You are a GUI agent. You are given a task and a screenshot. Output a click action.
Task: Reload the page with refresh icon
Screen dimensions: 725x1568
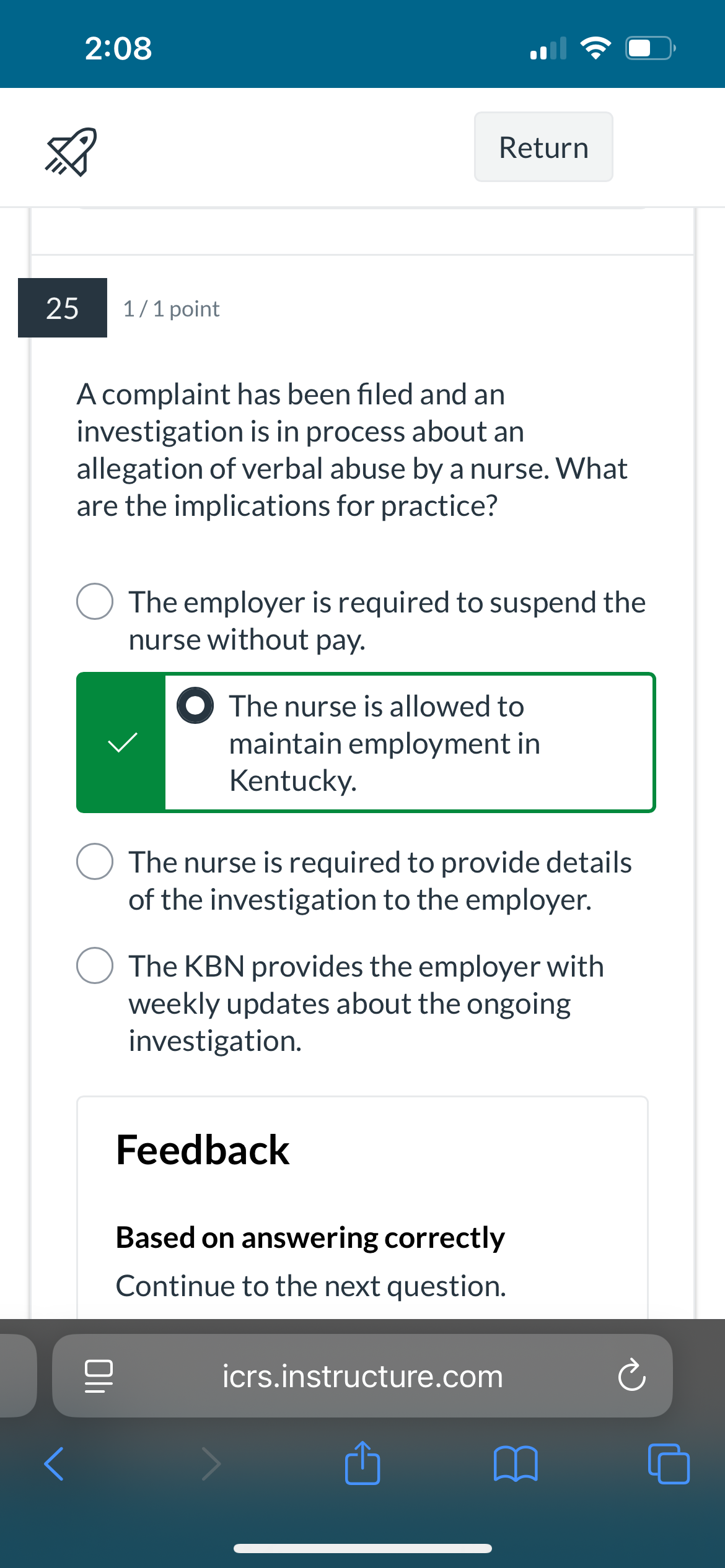pos(631,1375)
